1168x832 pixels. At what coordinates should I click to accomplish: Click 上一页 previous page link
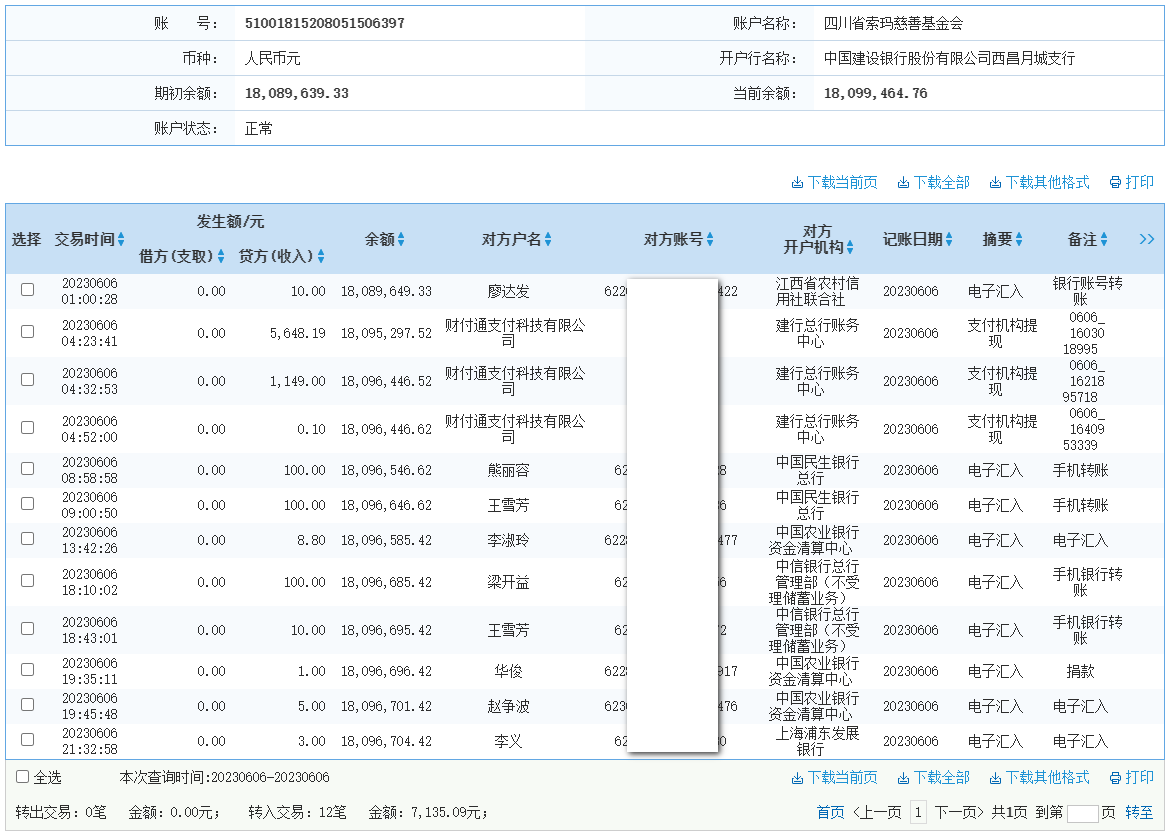(x=877, y=813)
